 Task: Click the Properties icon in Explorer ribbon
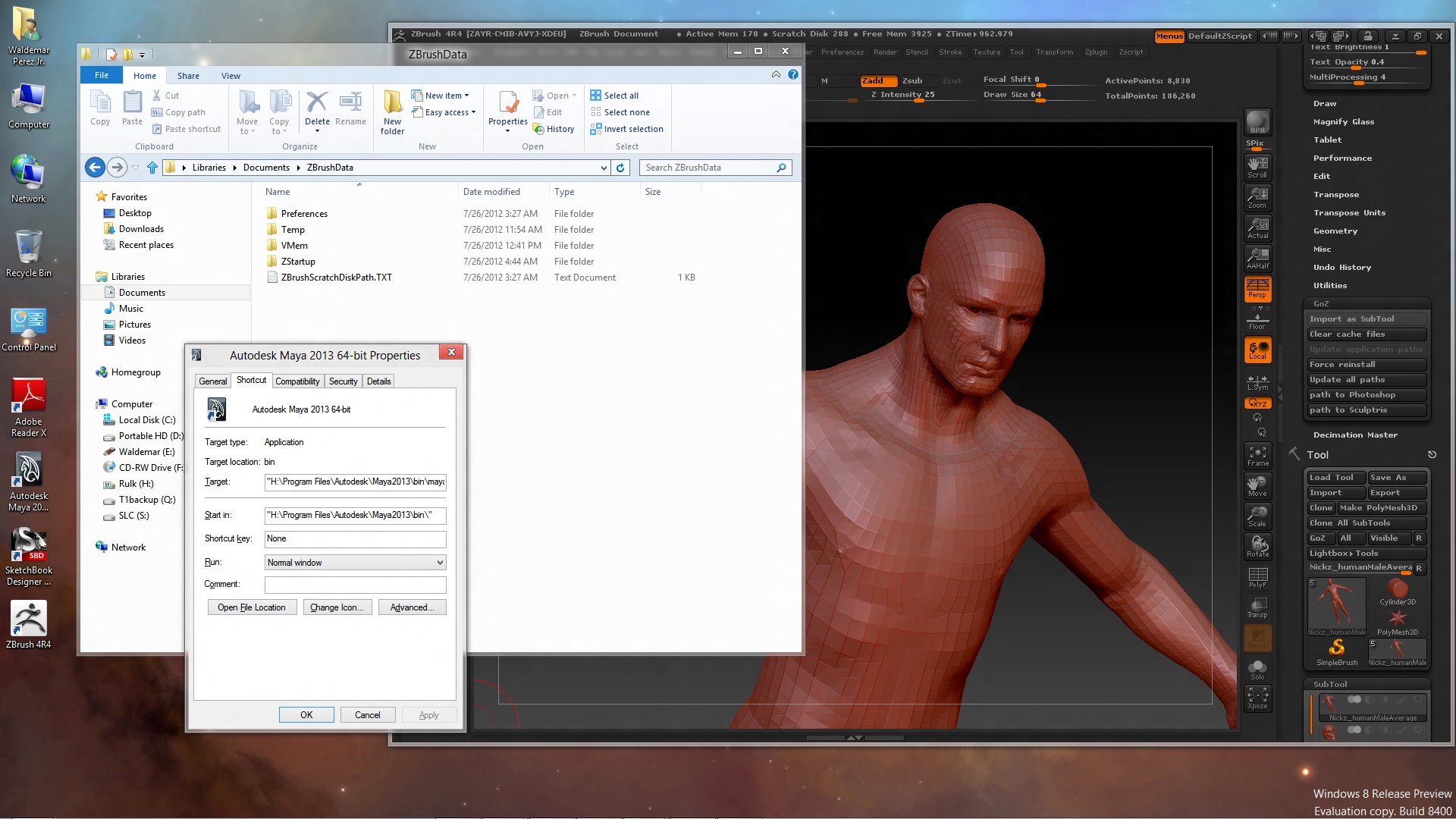(508, 111)
